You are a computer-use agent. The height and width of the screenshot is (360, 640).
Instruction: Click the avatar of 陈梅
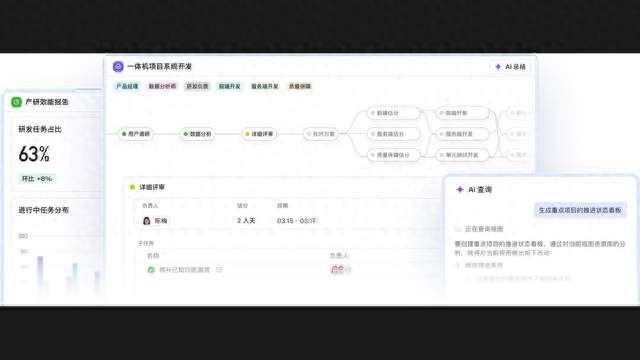[147, 221]
